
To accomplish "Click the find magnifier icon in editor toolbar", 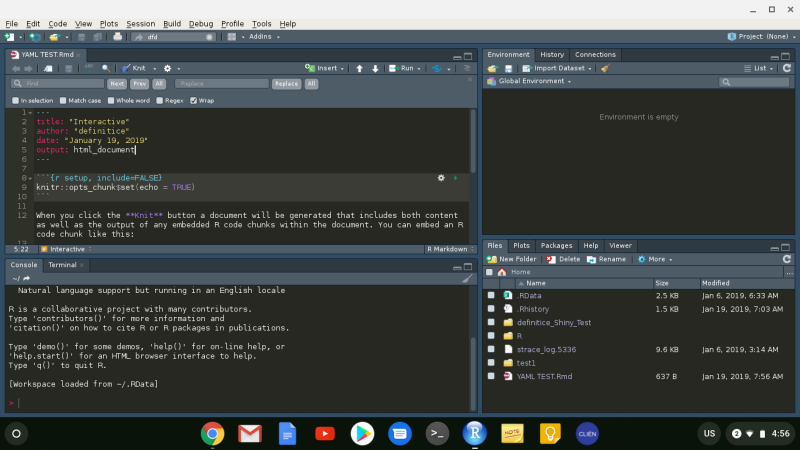I will (x=105, y=68).
